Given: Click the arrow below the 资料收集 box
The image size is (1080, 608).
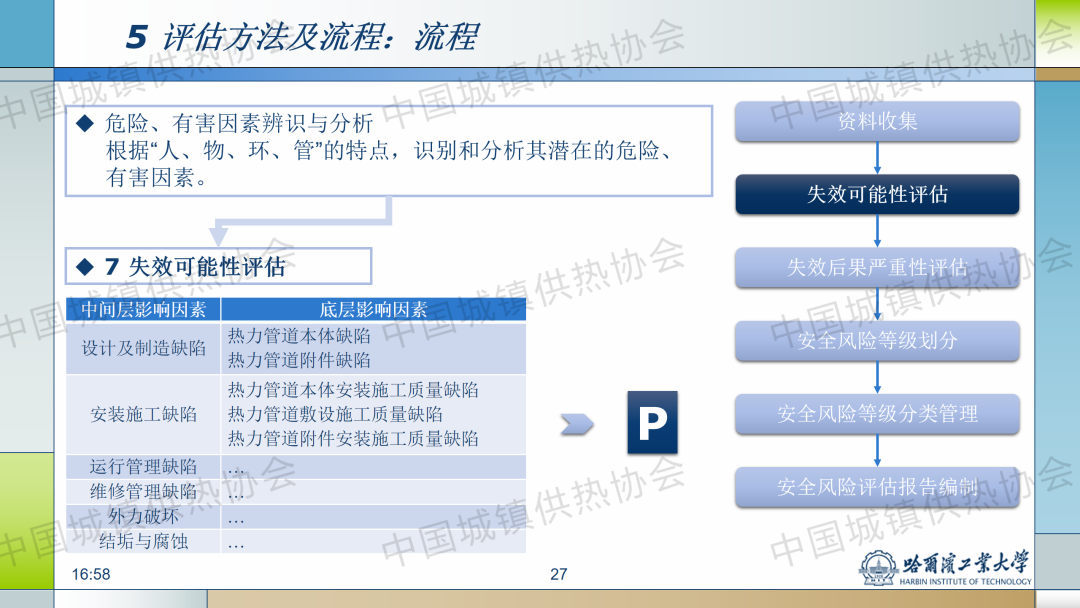Looking at the screenshot, I should (x=877, y=157).
